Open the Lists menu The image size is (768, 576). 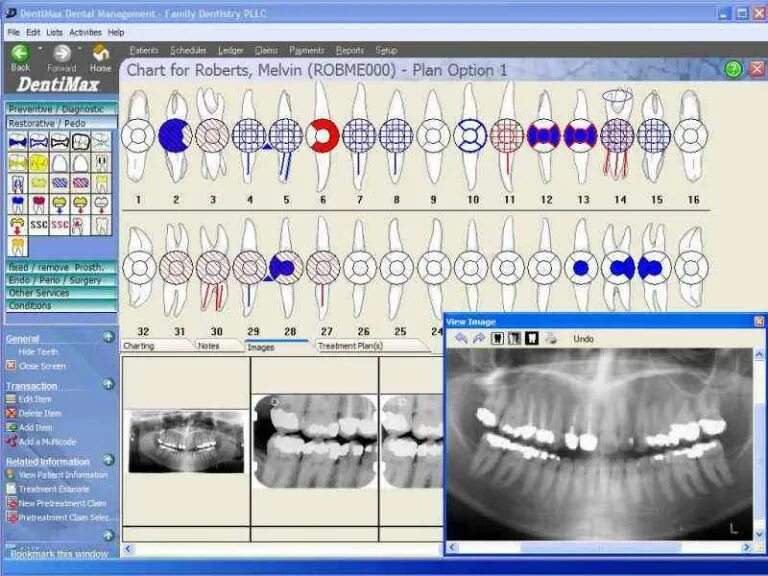(x=54, y=32)
